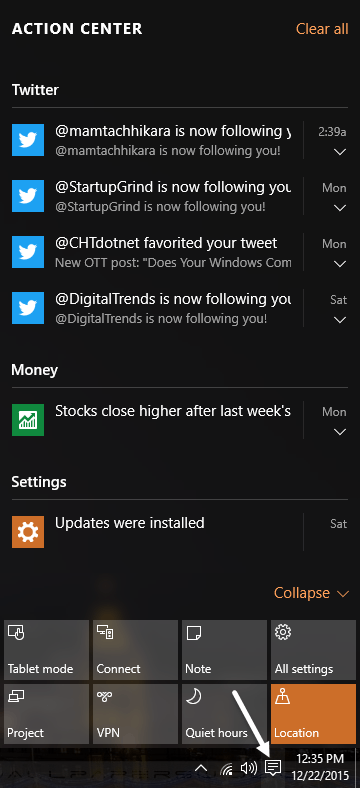Clear all notifications

(322, 29)
